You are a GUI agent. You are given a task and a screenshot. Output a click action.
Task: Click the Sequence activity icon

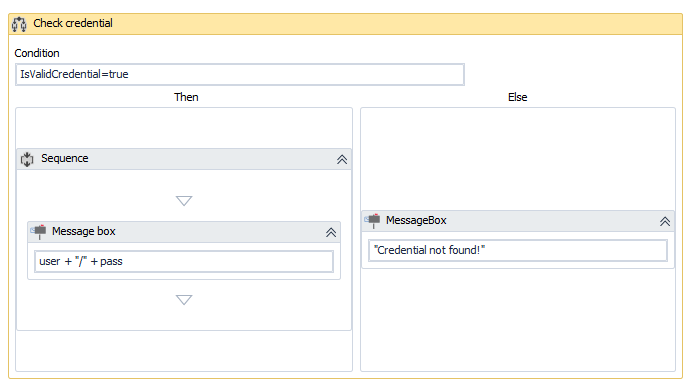(27, 159)
